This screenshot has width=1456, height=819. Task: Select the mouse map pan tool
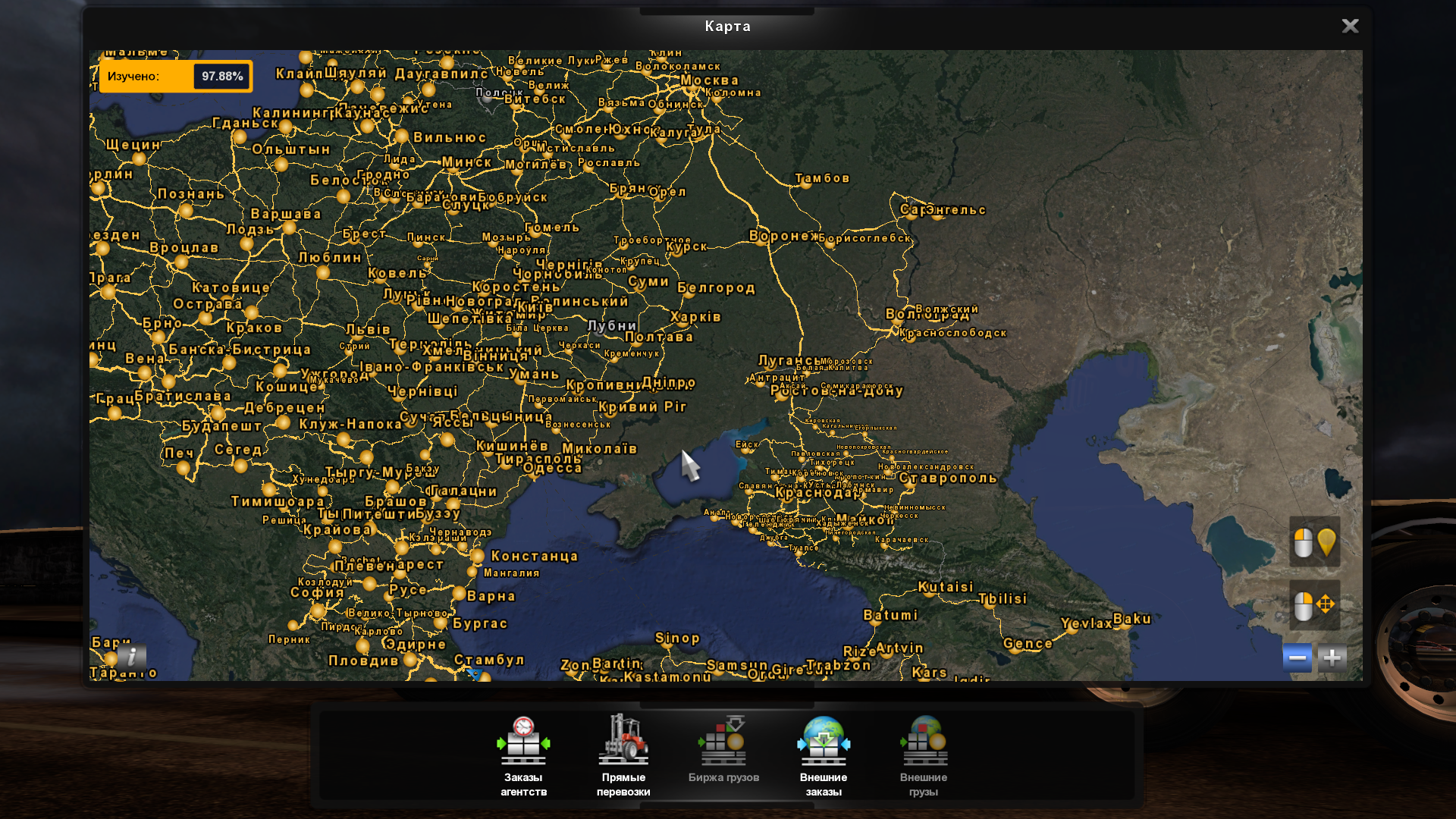point(1314,605)
